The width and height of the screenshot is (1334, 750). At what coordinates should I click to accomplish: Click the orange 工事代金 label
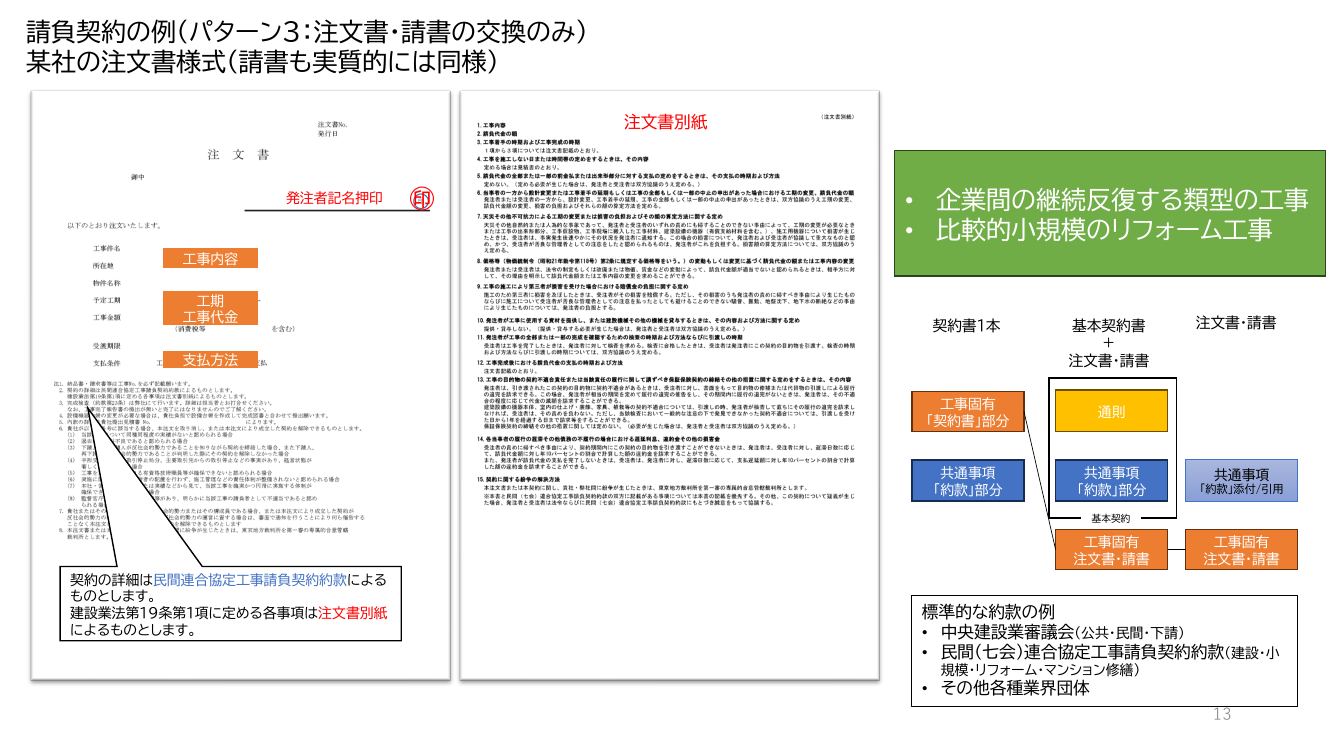[210, 317]
